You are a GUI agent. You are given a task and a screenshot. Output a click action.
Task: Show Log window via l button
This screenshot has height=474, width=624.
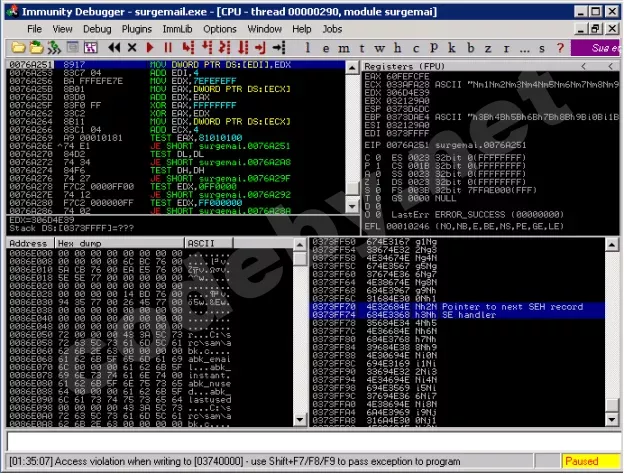pos(307,48)
